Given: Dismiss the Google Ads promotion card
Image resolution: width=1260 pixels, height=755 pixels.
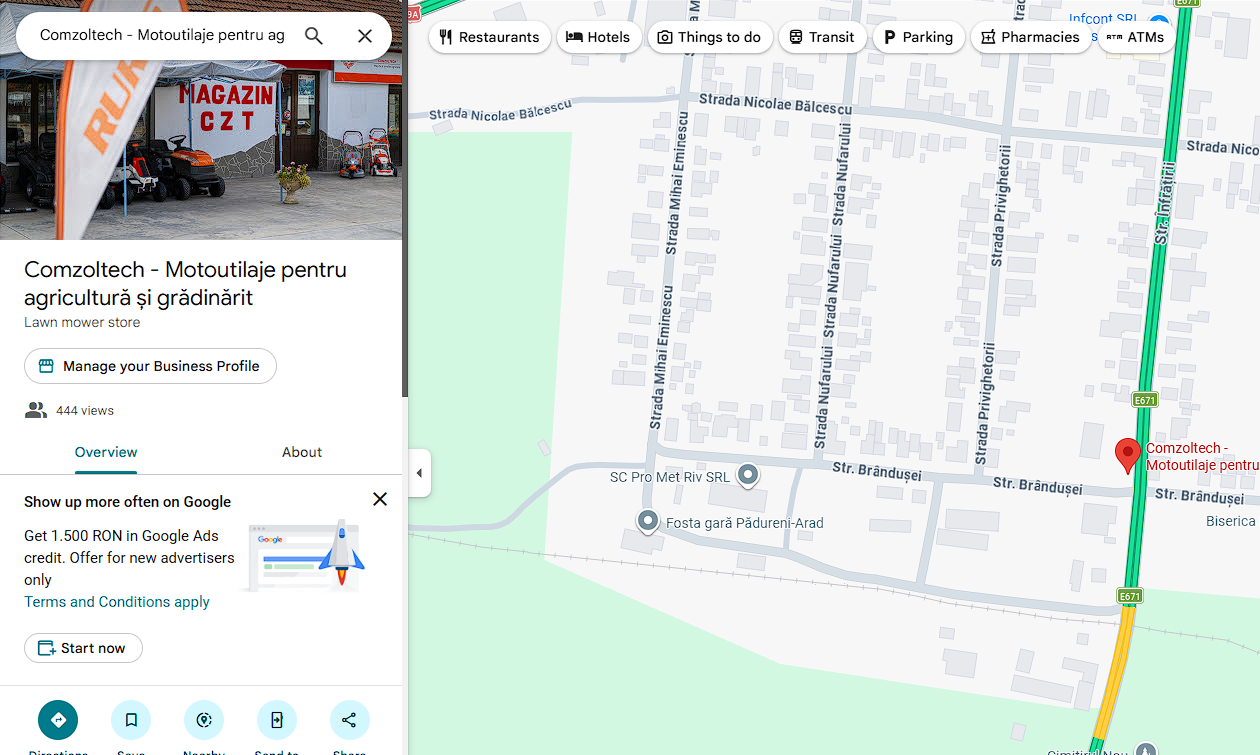Looking at the screenshot, I should pos(380,499).
